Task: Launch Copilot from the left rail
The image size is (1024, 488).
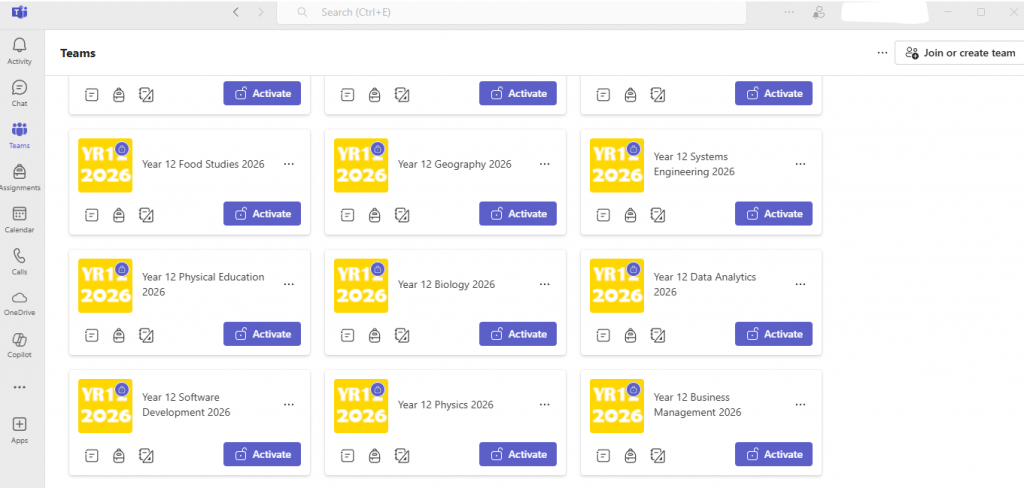Action: point(19,344)
